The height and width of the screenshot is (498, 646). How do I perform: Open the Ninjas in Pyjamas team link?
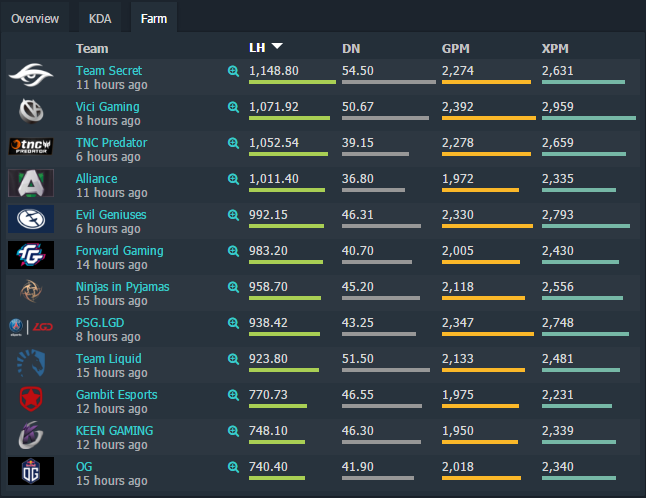122,287
